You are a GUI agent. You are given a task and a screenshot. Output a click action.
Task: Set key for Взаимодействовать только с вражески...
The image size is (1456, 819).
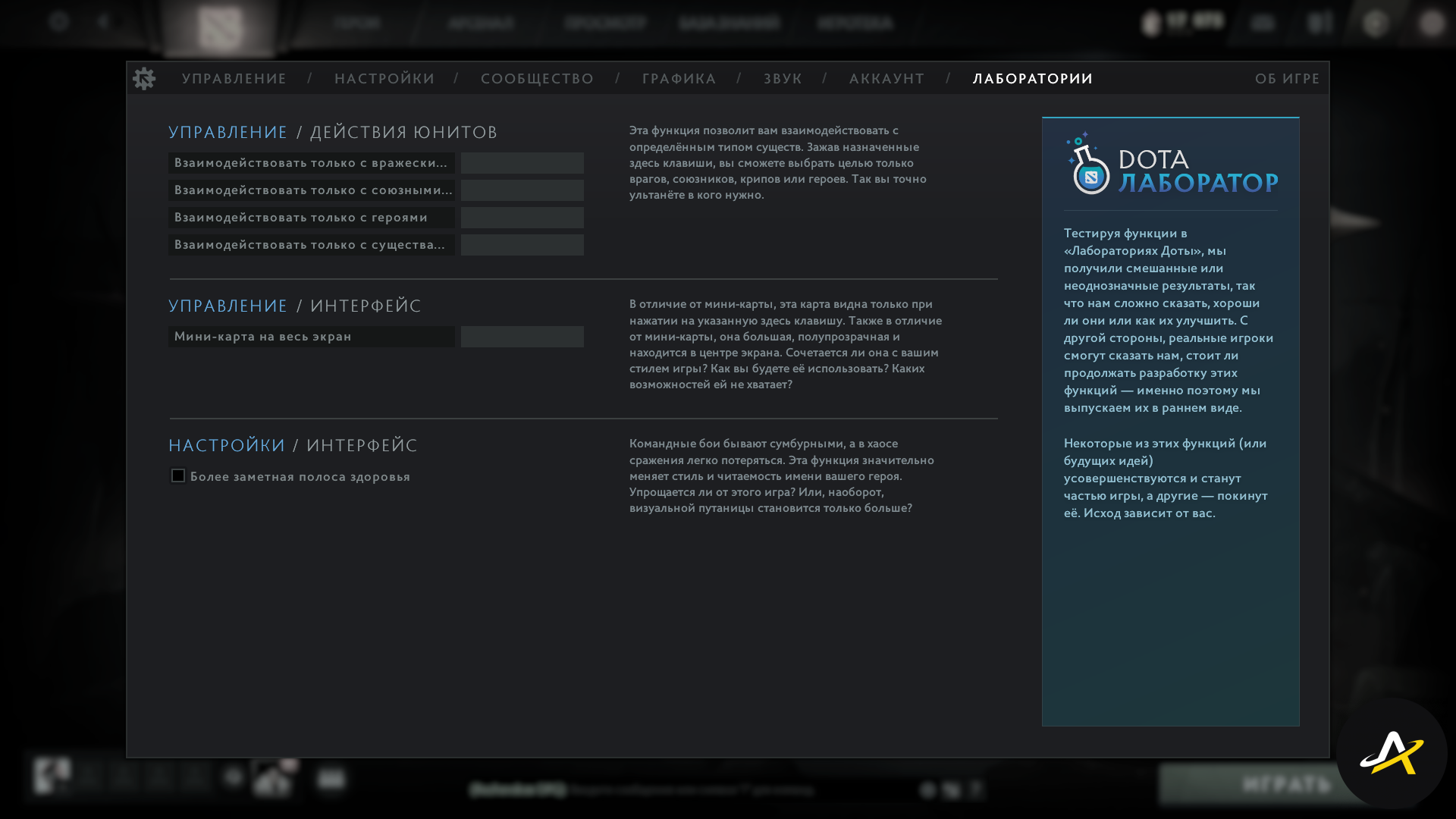(522, 163)
